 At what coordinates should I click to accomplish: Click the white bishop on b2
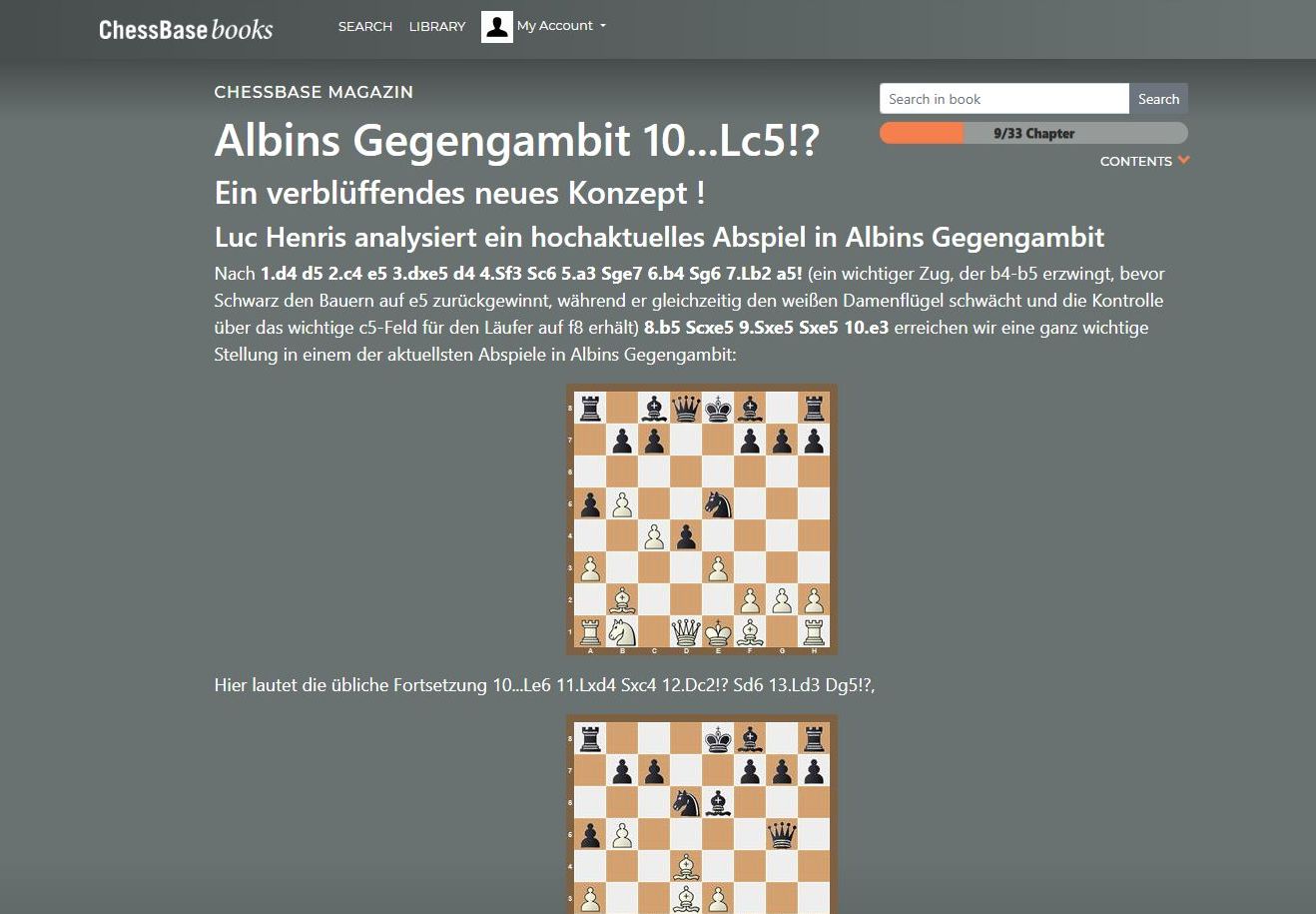(622, 600)
